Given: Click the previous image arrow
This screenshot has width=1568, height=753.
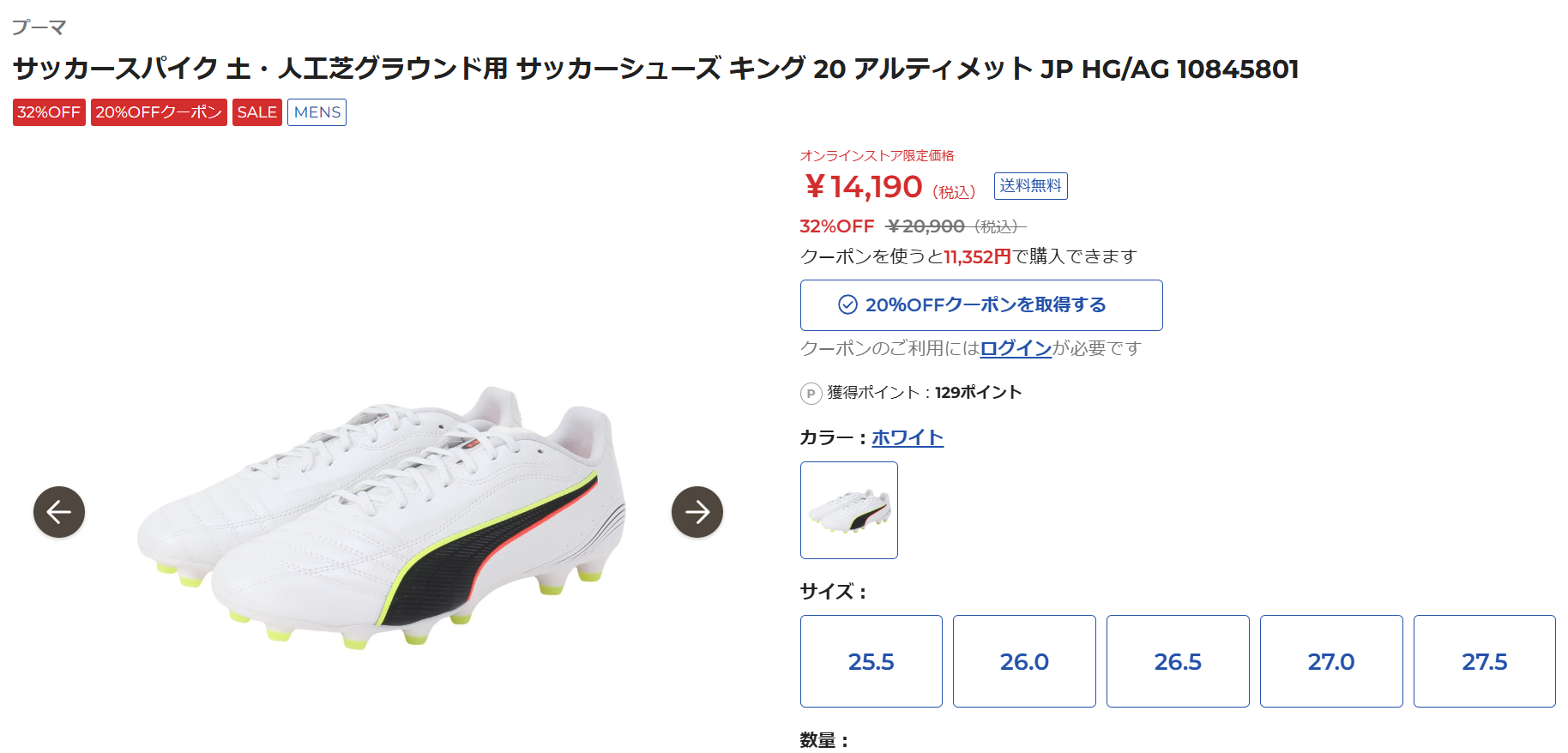Looking at the screenshot, I should pos(59,512).
